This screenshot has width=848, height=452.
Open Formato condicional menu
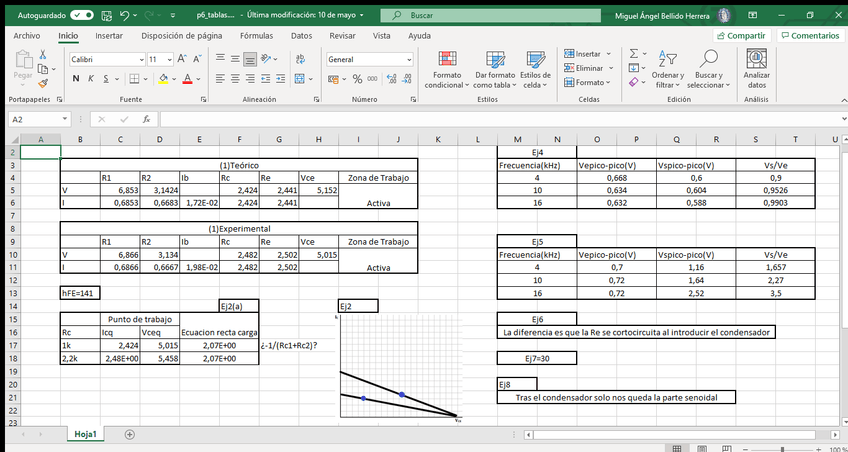point(446,68)
